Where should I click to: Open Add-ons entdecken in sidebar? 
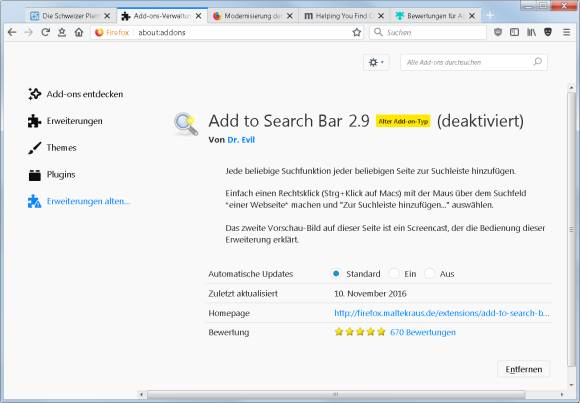tap(76, 94)
